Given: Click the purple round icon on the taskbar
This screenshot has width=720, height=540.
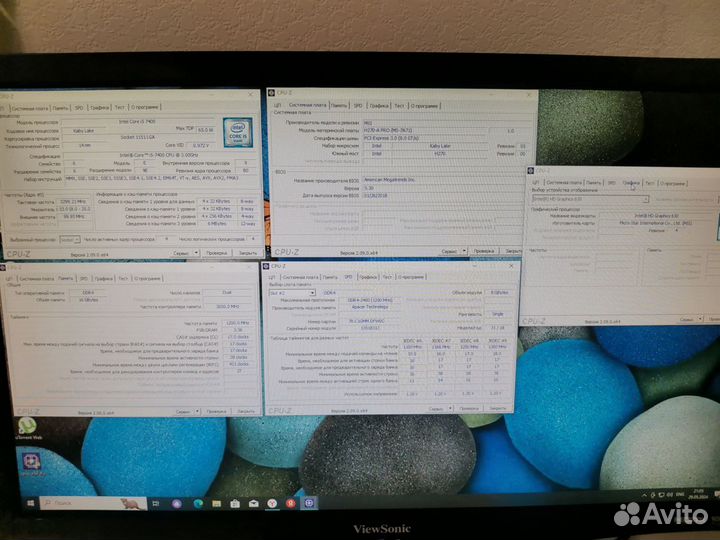Looking at the screenshot, I should coord(177,504).
